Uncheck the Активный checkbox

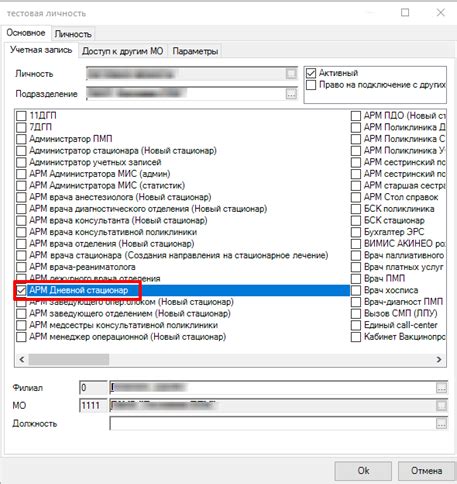[311, 73]
